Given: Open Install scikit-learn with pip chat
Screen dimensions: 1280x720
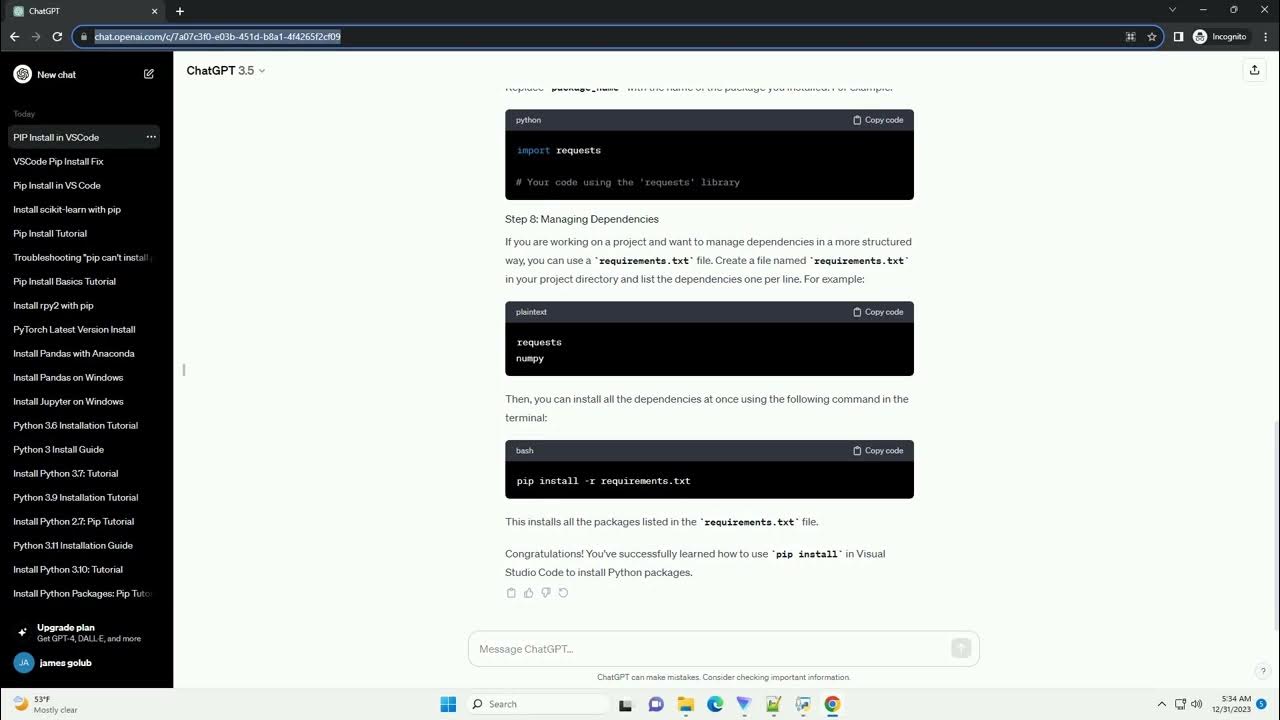Looking at the screenshot, I should pyautogui.click(x=84, y=209).
